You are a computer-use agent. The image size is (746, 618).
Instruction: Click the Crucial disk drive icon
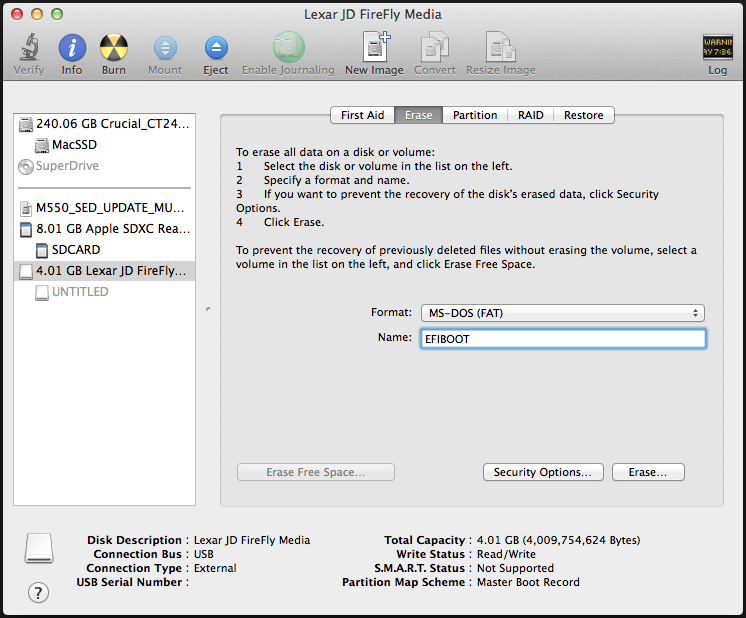point(26,124)
